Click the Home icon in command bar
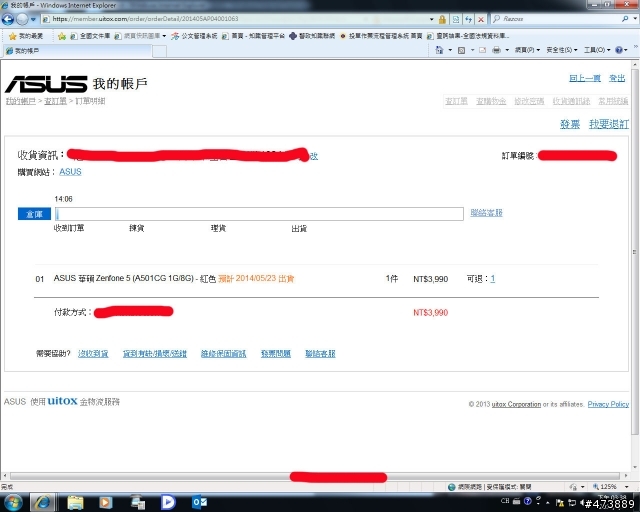Image resolution: width=640 pixels, height=512 pixels. (439, 50)
